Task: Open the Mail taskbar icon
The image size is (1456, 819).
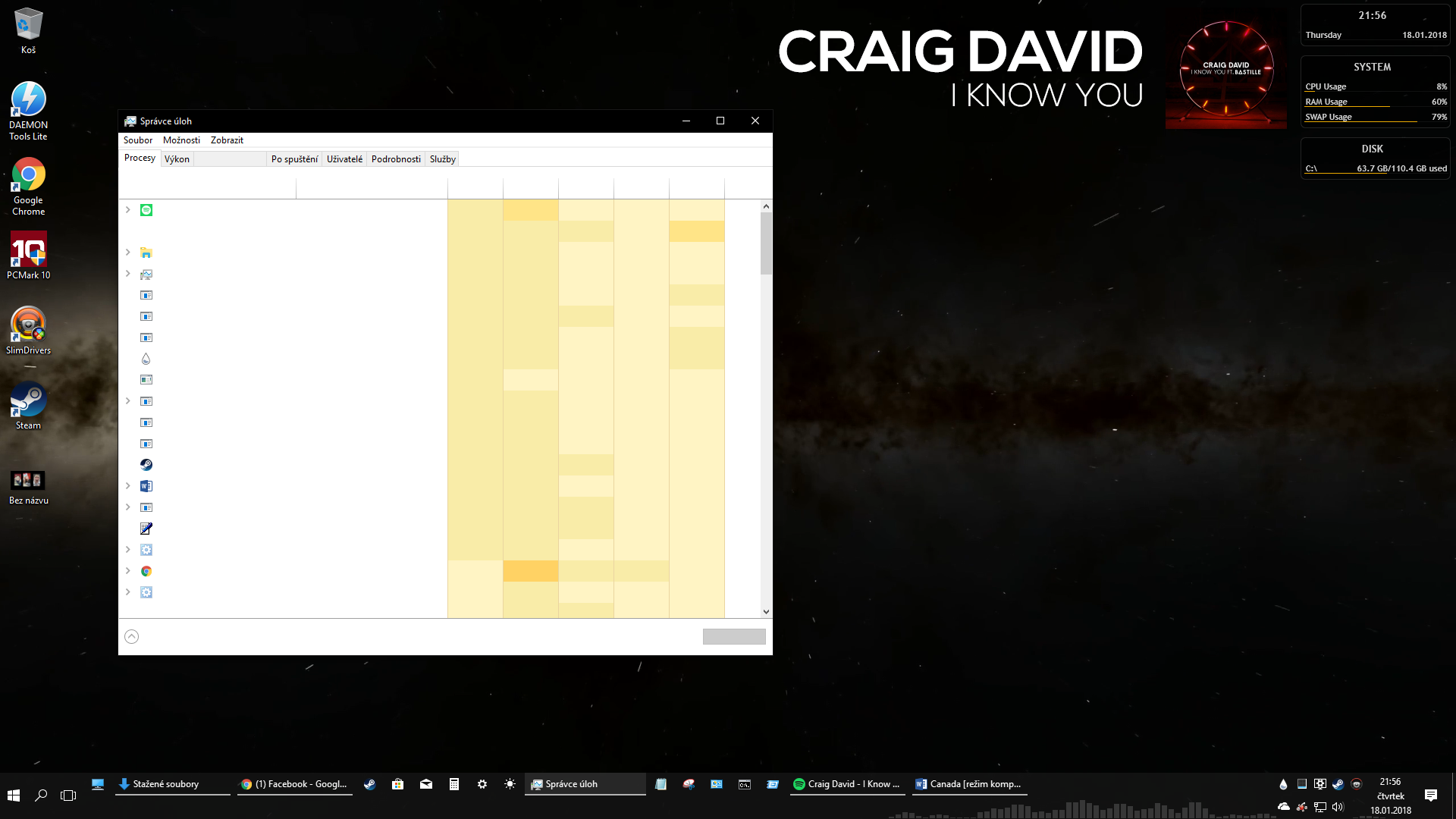Action: click(426, 784)
